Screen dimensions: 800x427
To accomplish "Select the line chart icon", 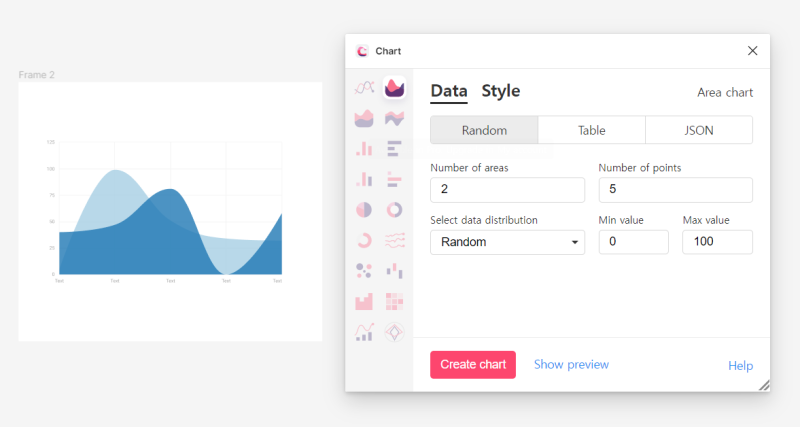I will coord(364,88).
